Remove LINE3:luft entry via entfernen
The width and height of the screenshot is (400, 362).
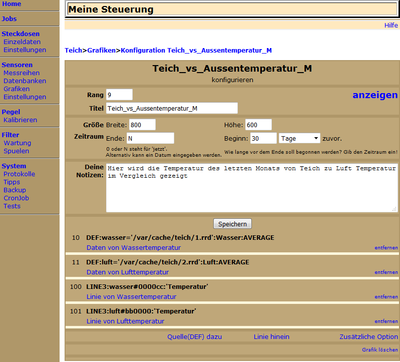[x=386, y=321]
